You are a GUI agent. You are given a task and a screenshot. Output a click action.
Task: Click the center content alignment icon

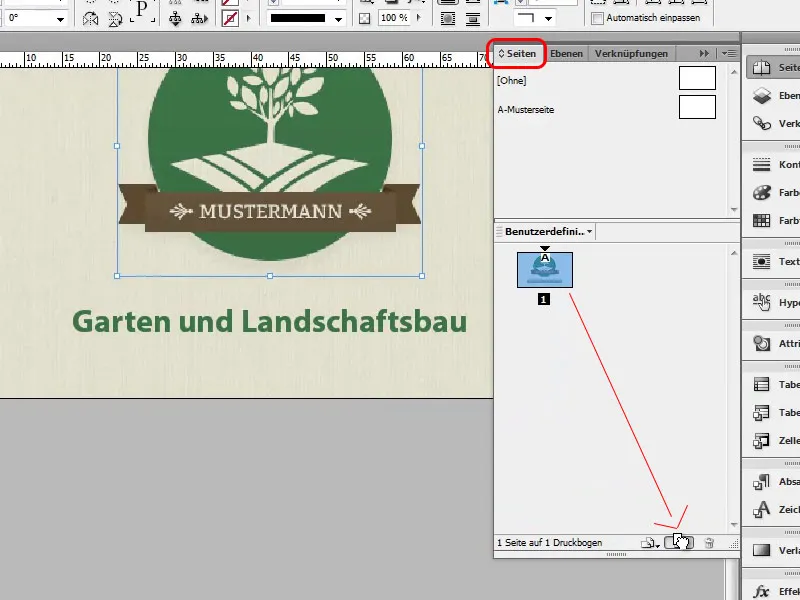(x=447, y=19)
